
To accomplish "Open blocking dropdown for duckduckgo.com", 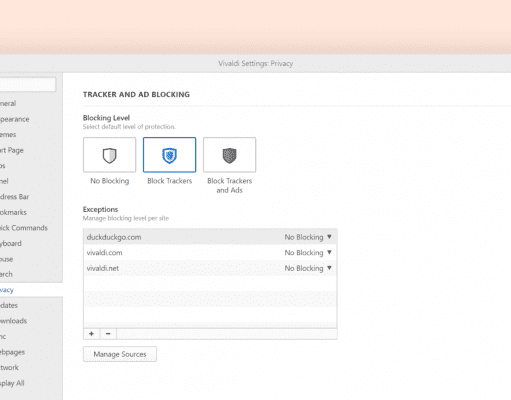I will point(308,237).
